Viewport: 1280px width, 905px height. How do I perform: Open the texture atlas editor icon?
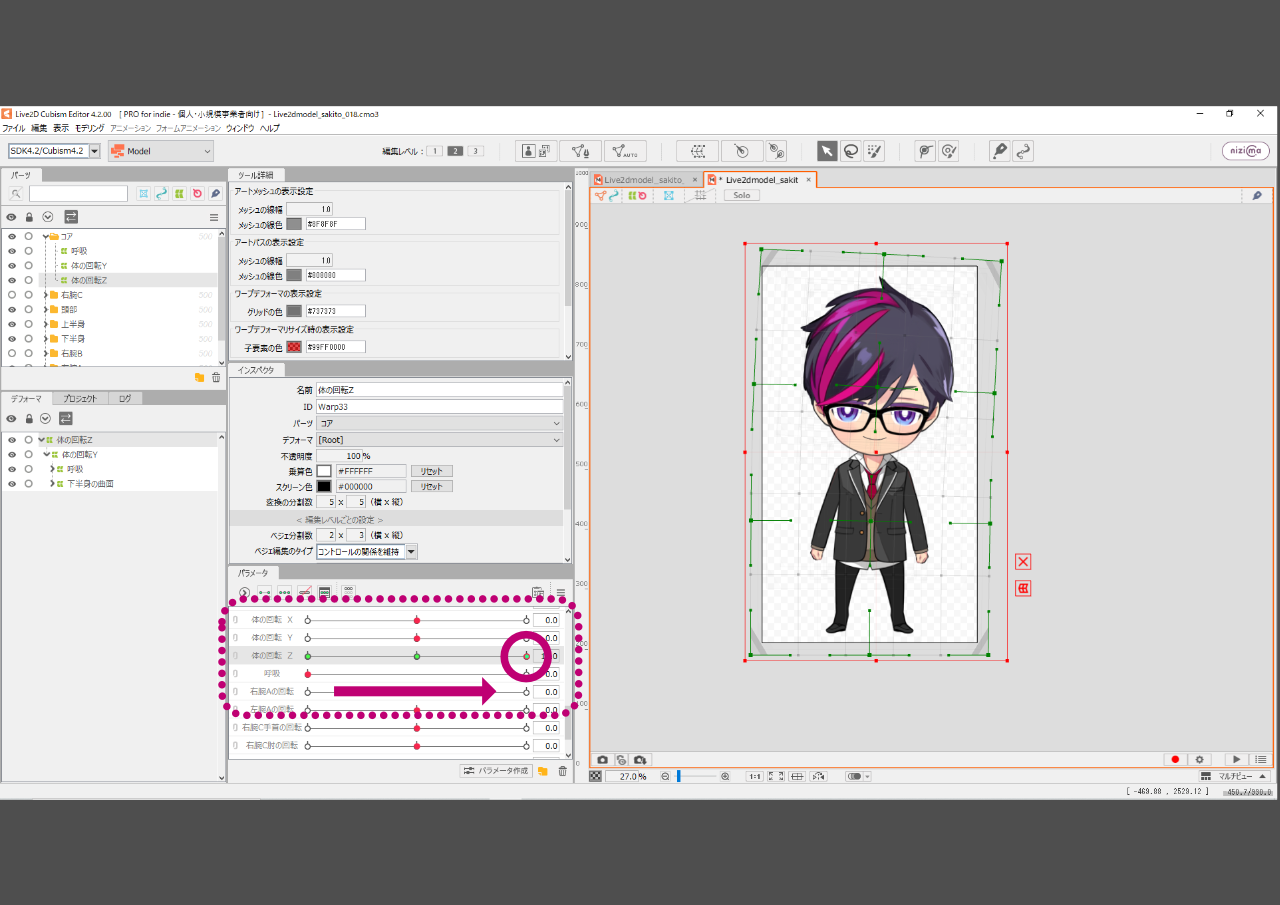537,151
